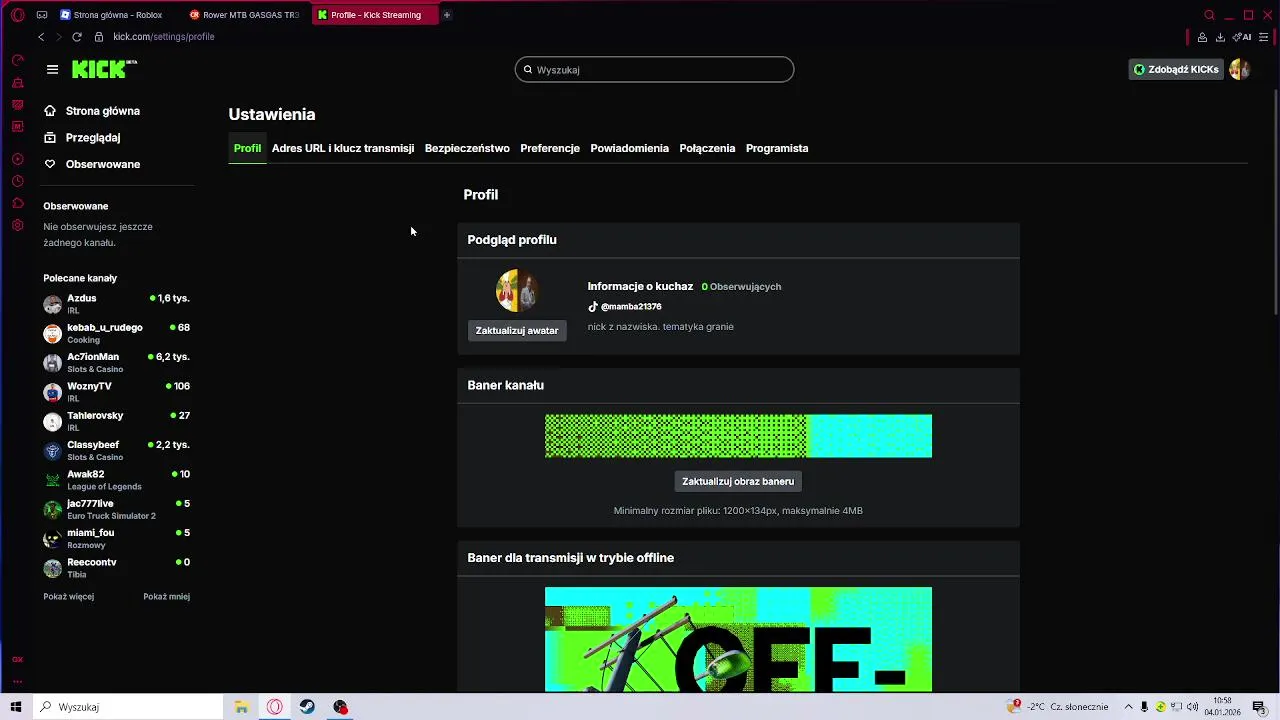Image resolution: width=1280 pixels, height=720 pixels.
Task: Click the site security lock icon
Action: (x=99, y=37)
